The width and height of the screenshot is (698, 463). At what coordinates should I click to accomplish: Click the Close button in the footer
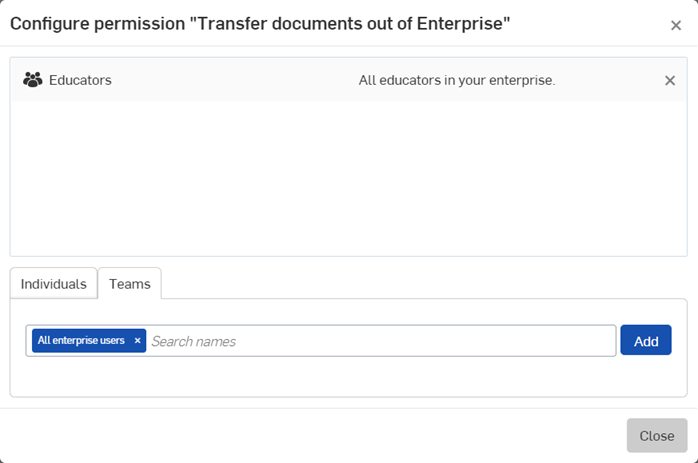tap(656, 436)
